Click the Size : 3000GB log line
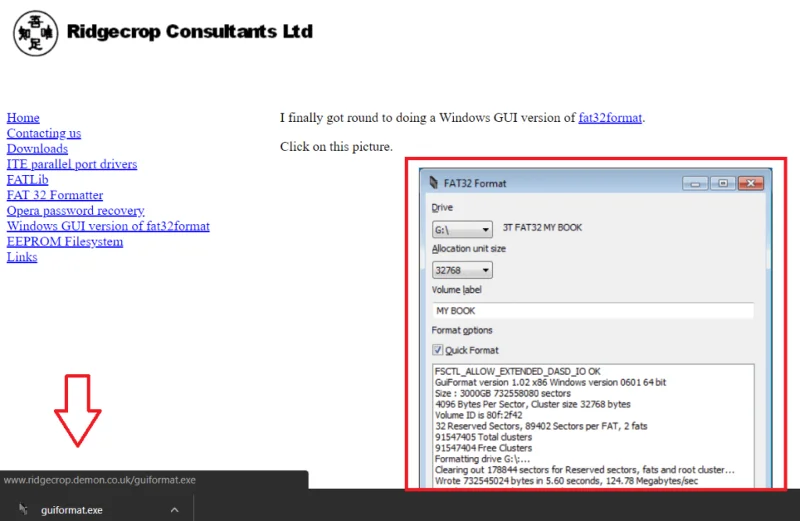 pyautogui.click(x=503, y=393)
